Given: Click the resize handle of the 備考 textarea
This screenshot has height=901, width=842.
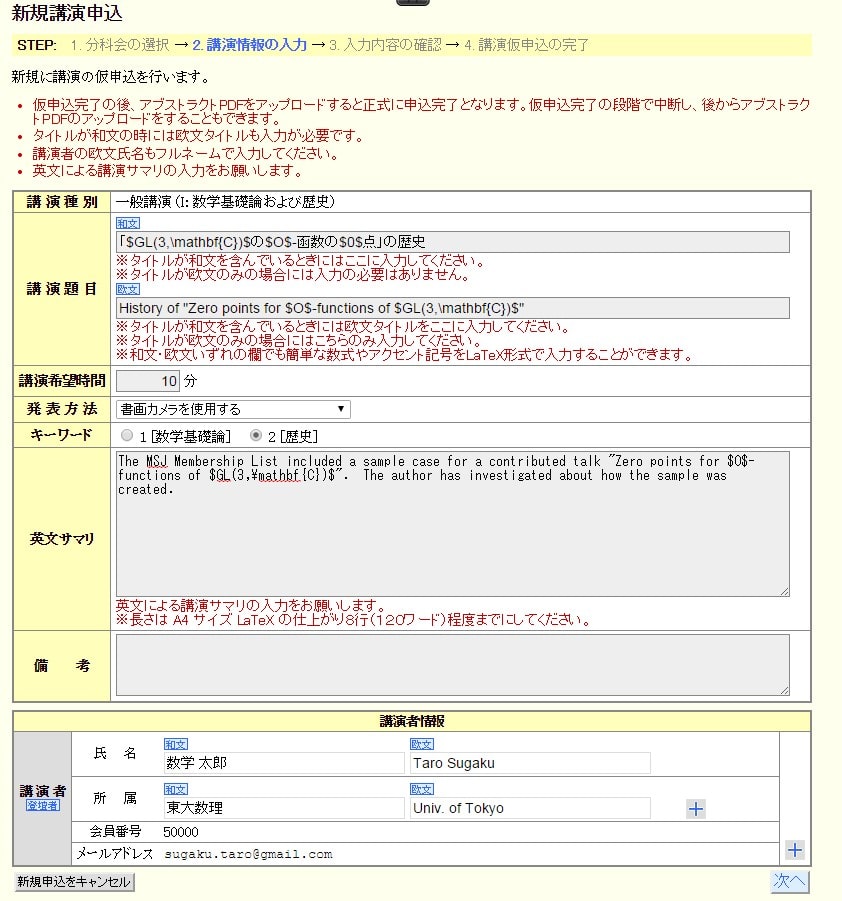Looking at the screenshot, I should coord(783,690).
